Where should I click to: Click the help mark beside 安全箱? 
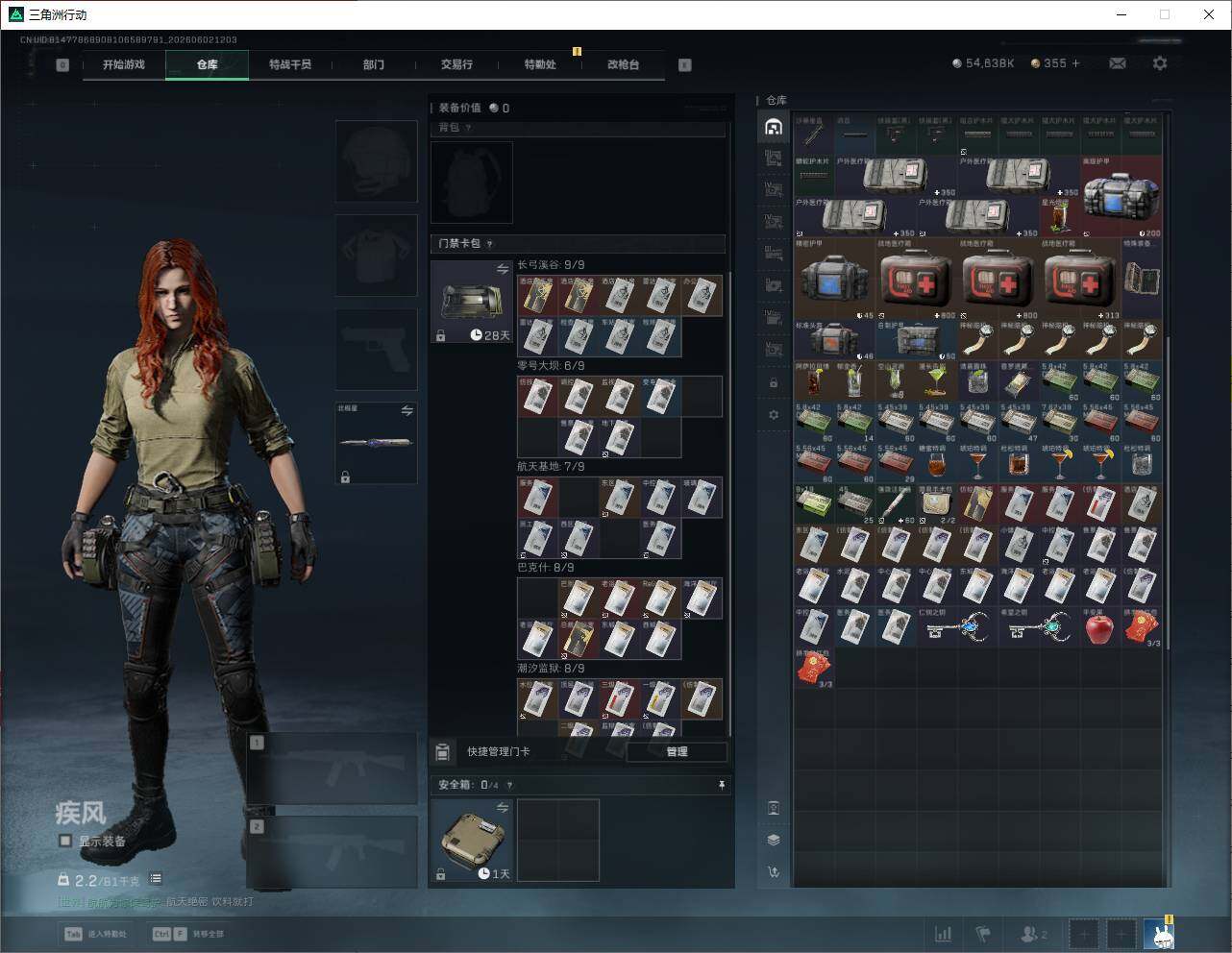pos(509,785)
